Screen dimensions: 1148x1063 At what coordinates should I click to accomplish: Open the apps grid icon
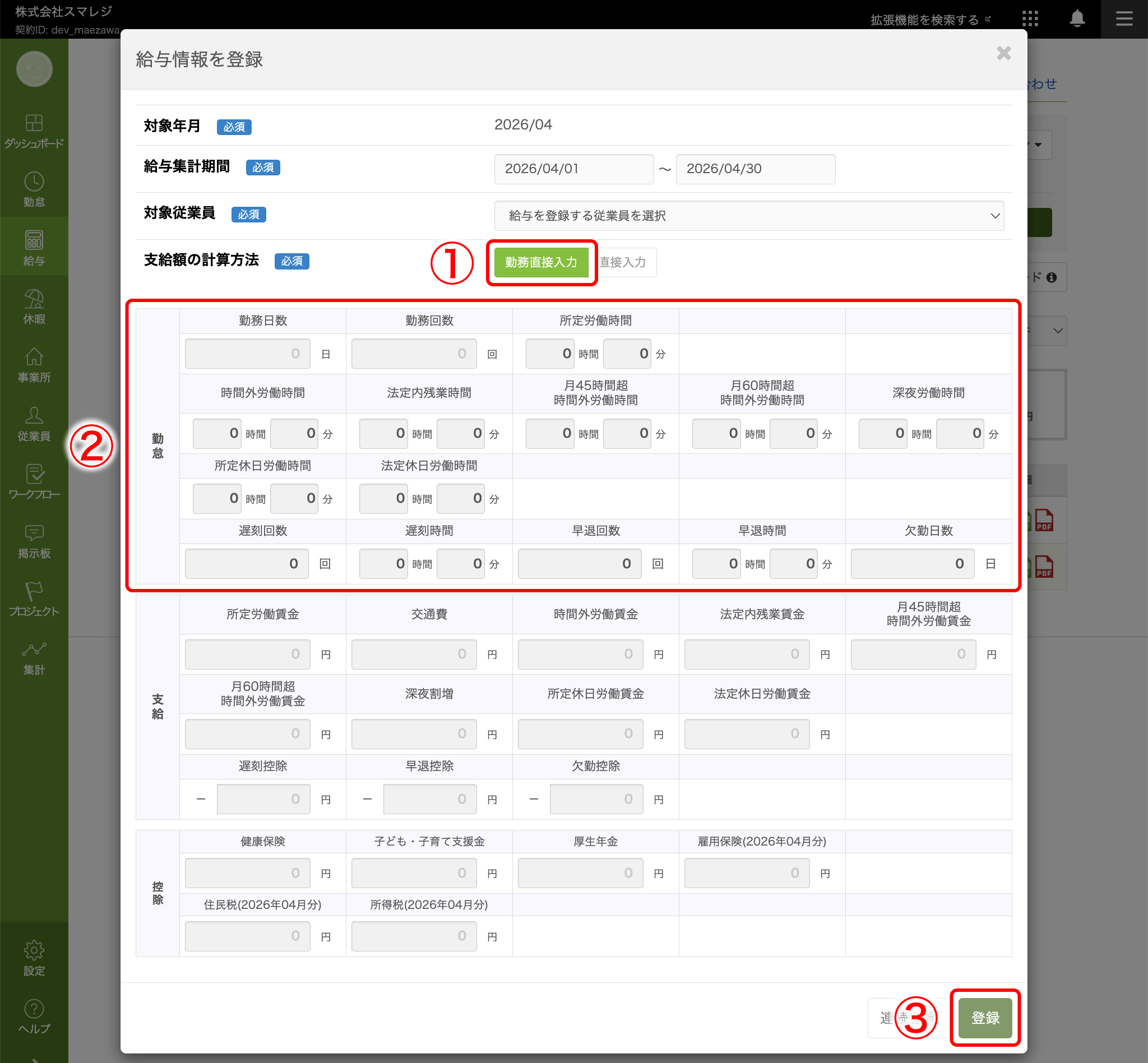pos(1030,19)
